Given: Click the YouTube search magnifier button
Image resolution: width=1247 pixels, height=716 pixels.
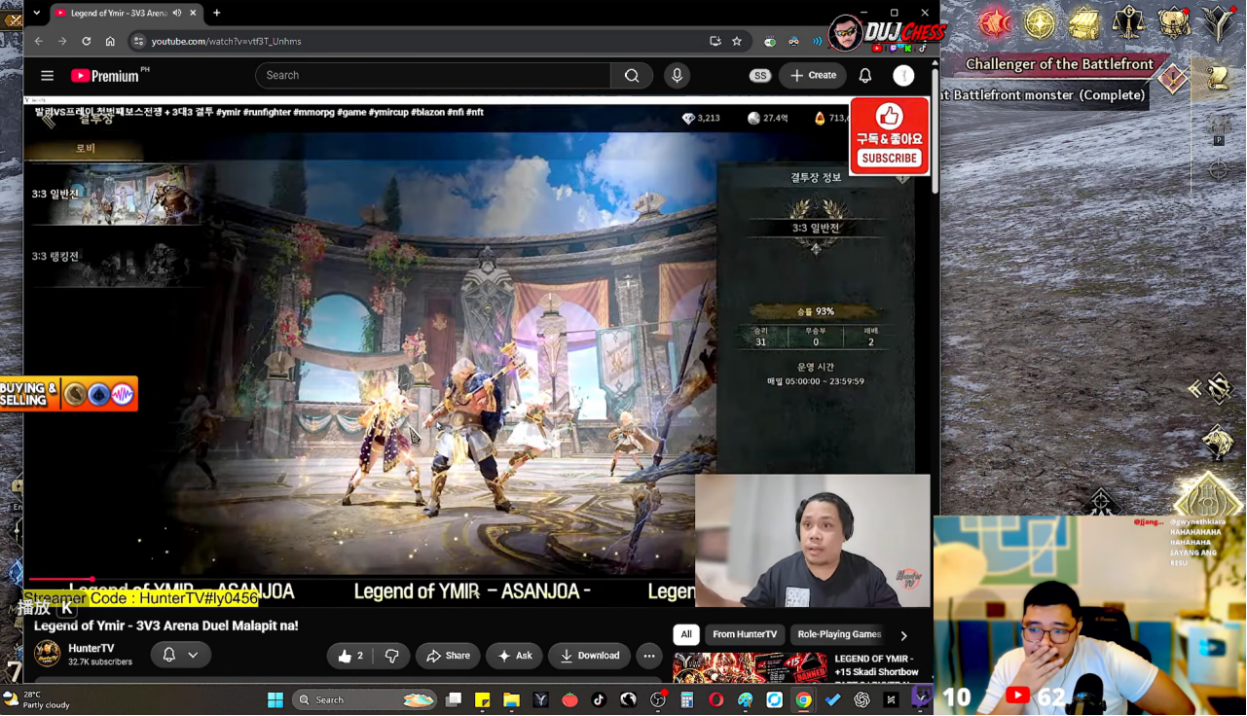Looking at the screenshot, I should (x=632, y=76).
